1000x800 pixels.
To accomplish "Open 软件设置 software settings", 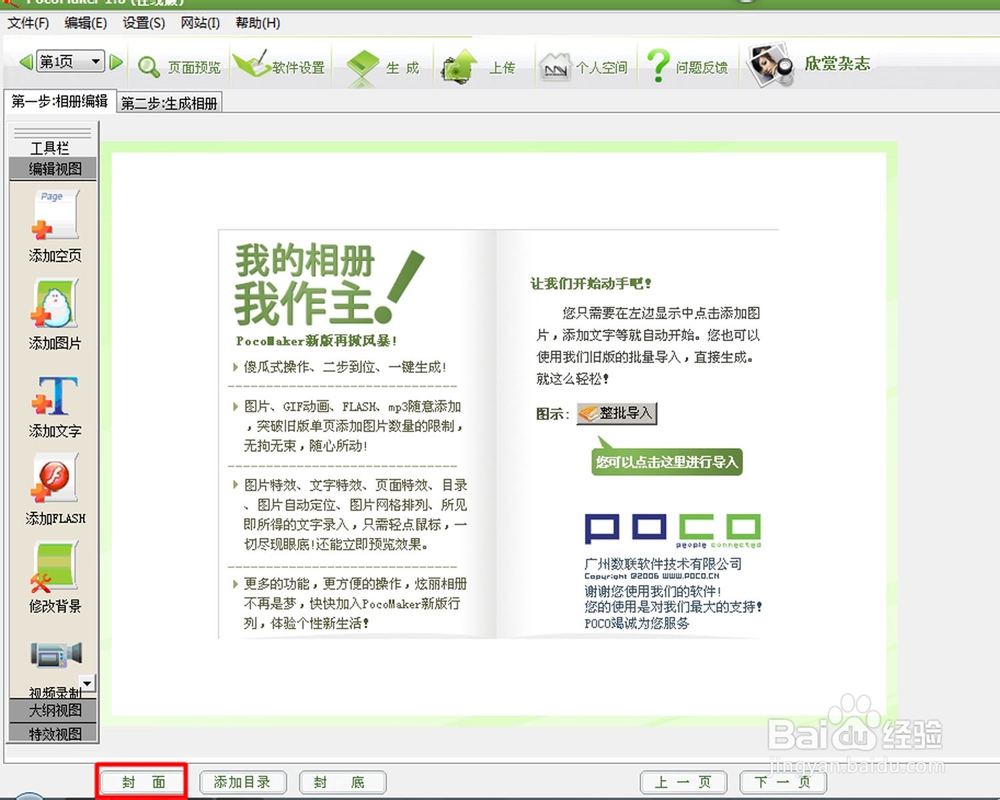I will tap(281, 66).
